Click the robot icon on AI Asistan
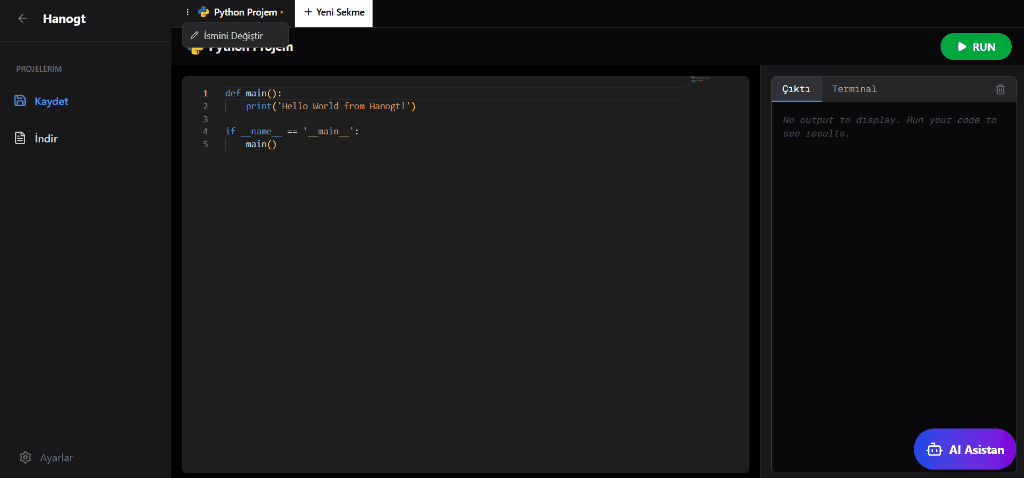 (x=935, y=450)
